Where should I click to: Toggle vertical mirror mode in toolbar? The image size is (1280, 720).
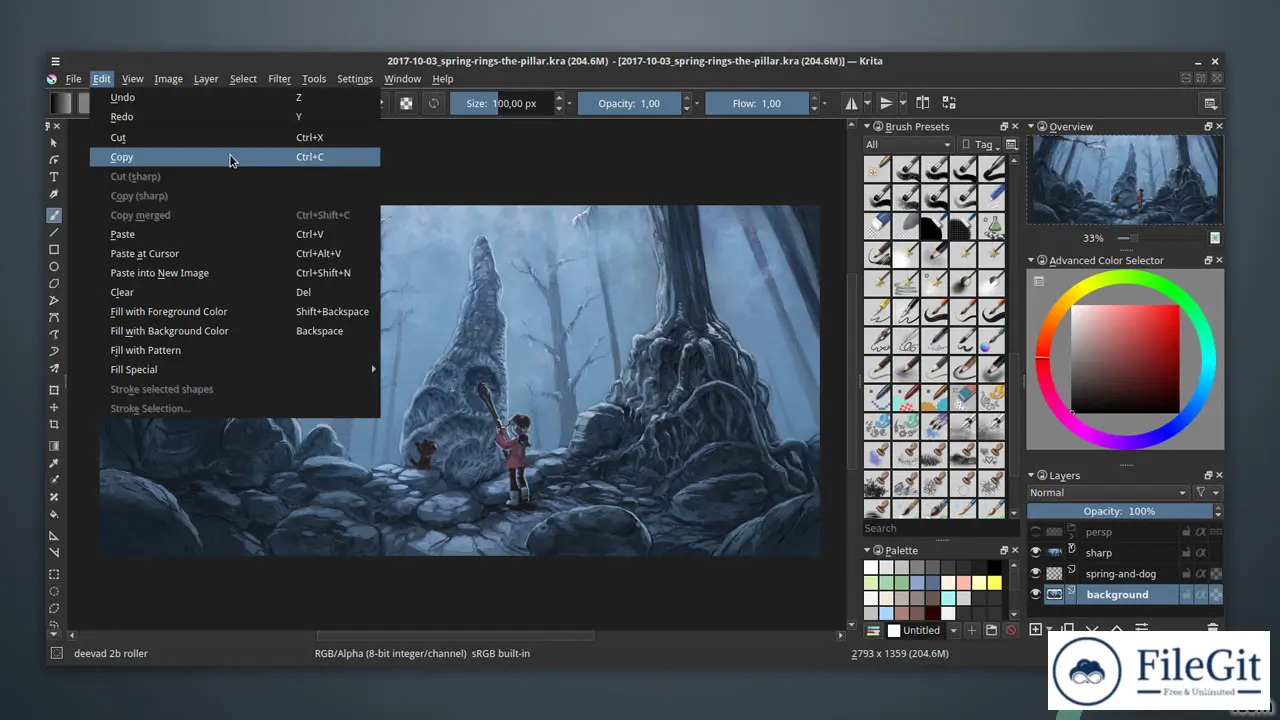click(886, 103)
